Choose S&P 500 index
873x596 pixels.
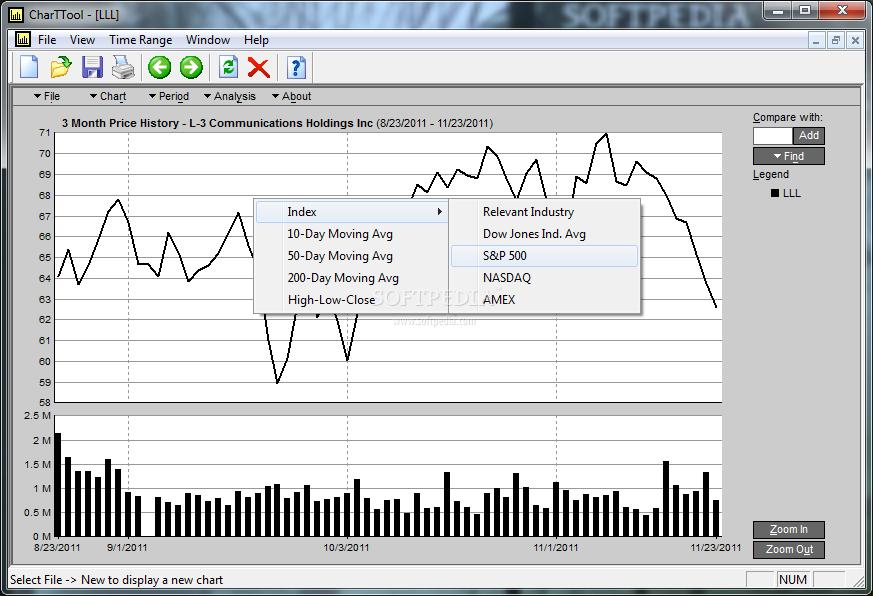coord(545,256)
